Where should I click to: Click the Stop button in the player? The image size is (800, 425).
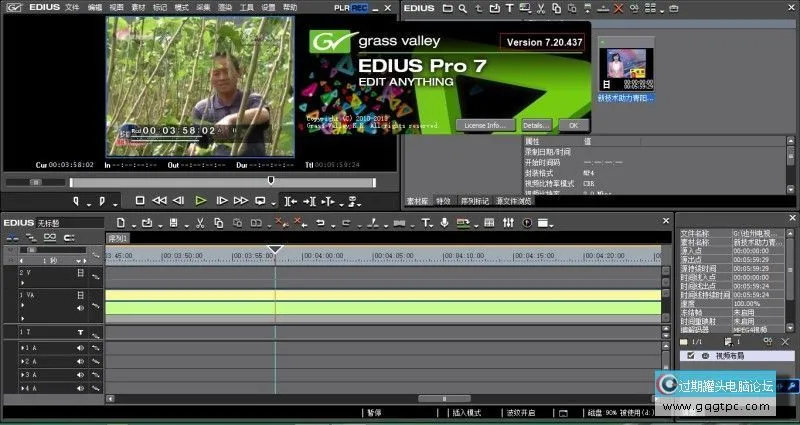pyautogui.click(x=140, y=201)
